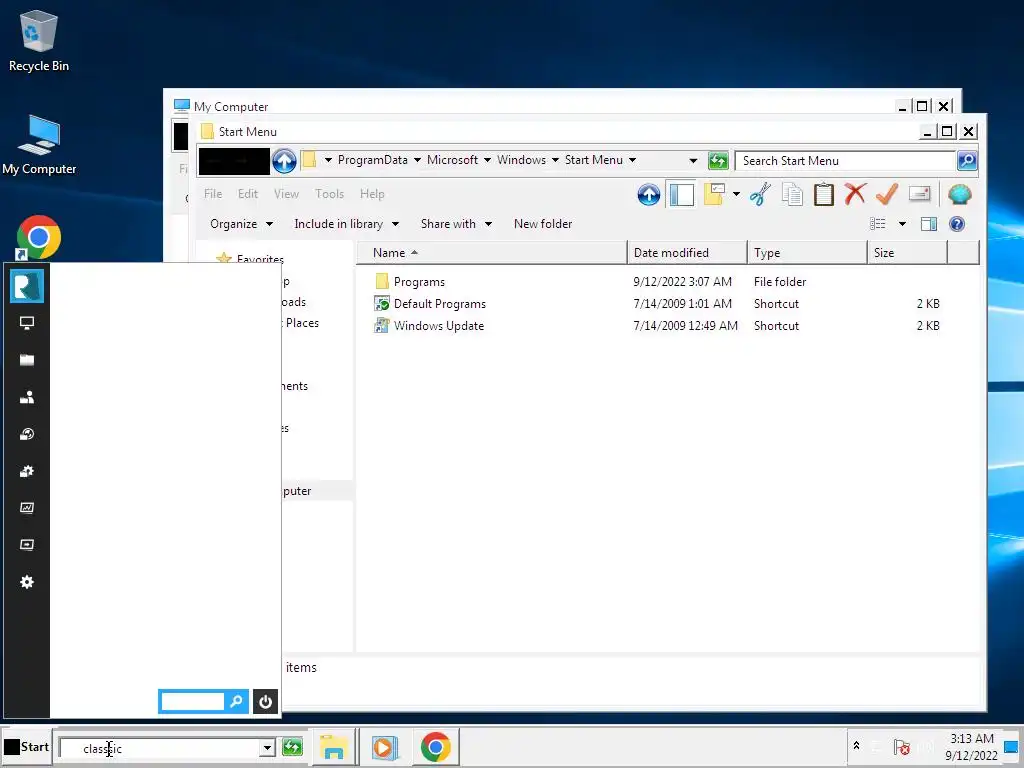Click the folder options toolbar icon
Viewport: 1024px width, 768px height.
(714, 194)
